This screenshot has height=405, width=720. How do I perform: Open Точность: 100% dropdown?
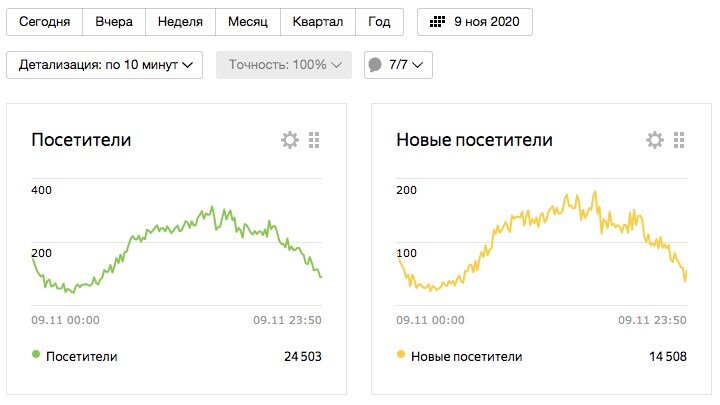[x=284, y=65]
